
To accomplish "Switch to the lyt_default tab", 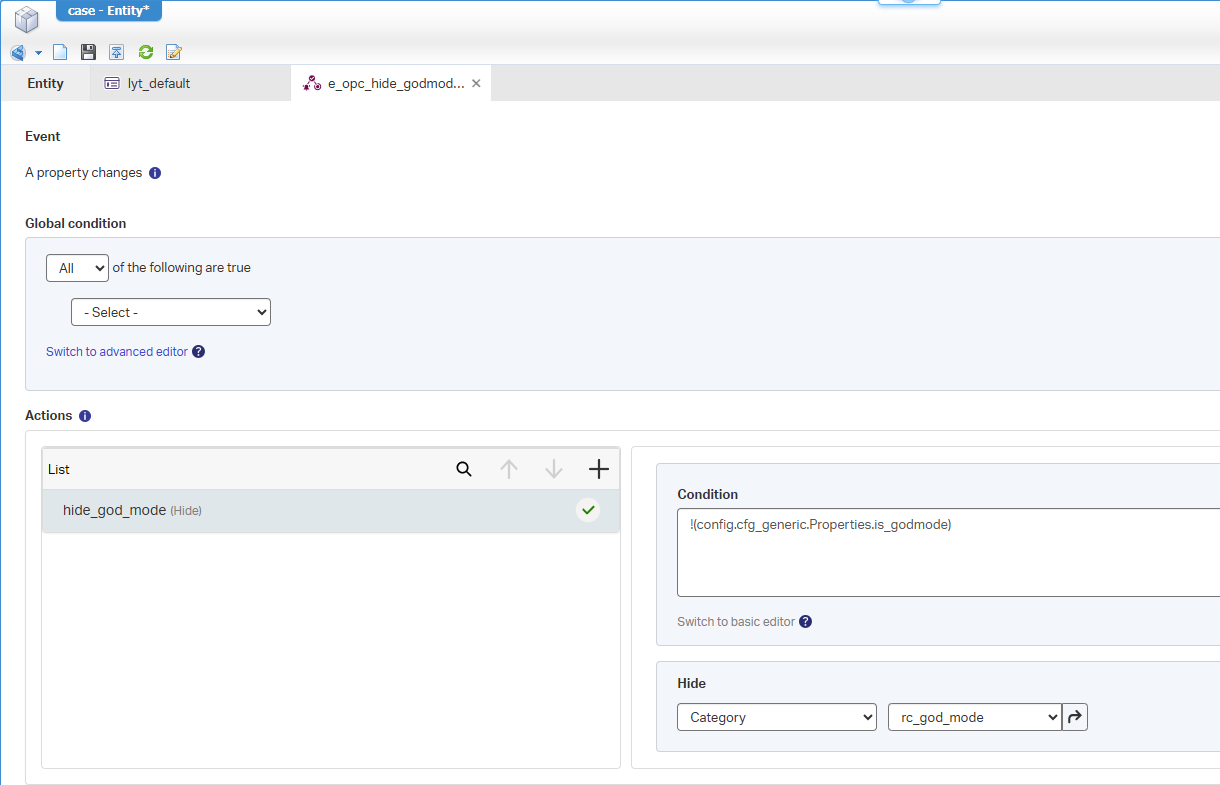I will point(159,83).
